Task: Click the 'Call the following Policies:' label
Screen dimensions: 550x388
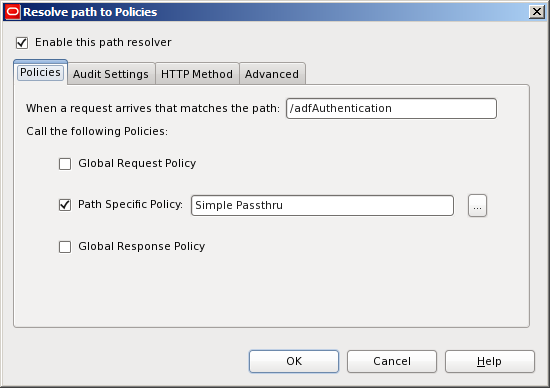Action: pos(97,131)
